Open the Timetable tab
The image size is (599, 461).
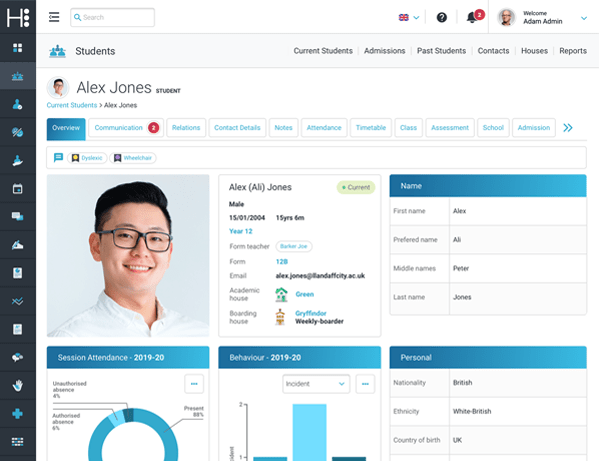point(371,128)
